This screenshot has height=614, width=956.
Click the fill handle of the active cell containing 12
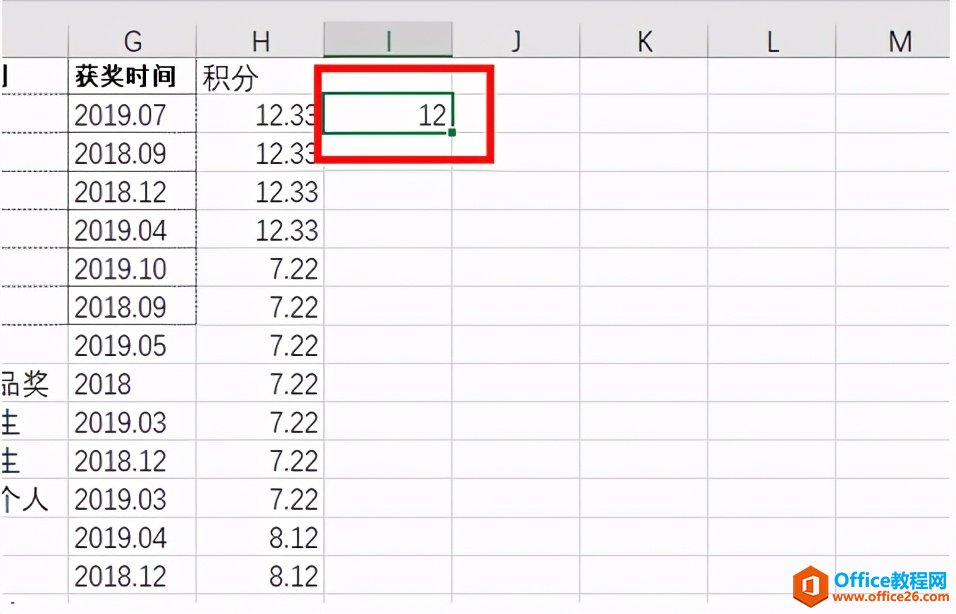452,132
